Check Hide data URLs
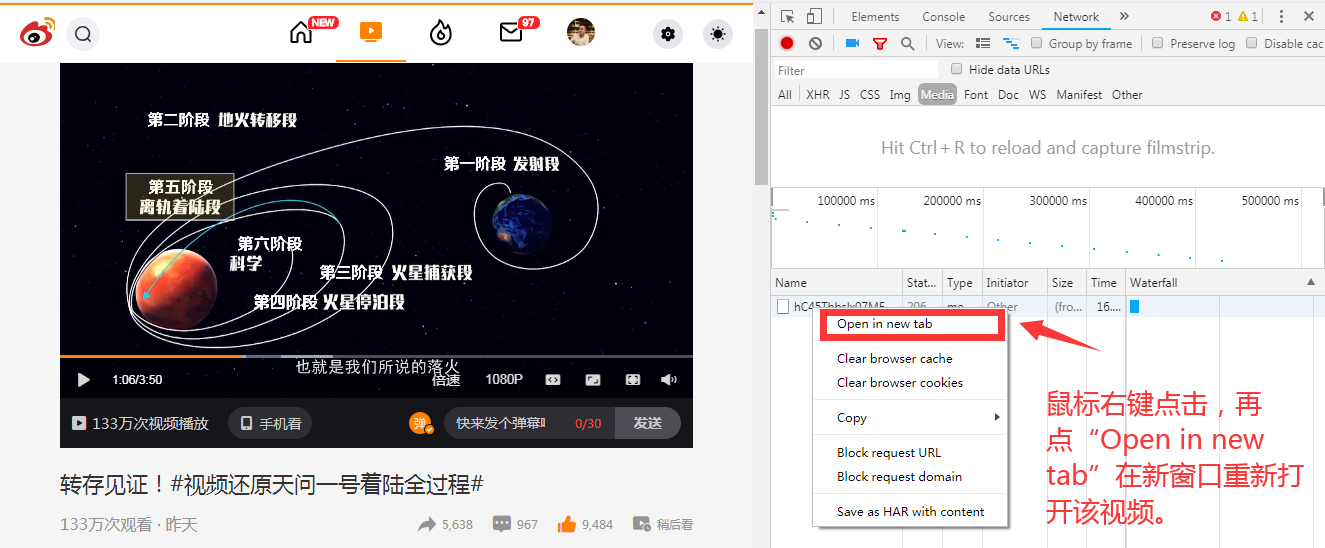Image resolution: width=1325 pixels, height=548 pixels. coord(956,69)
